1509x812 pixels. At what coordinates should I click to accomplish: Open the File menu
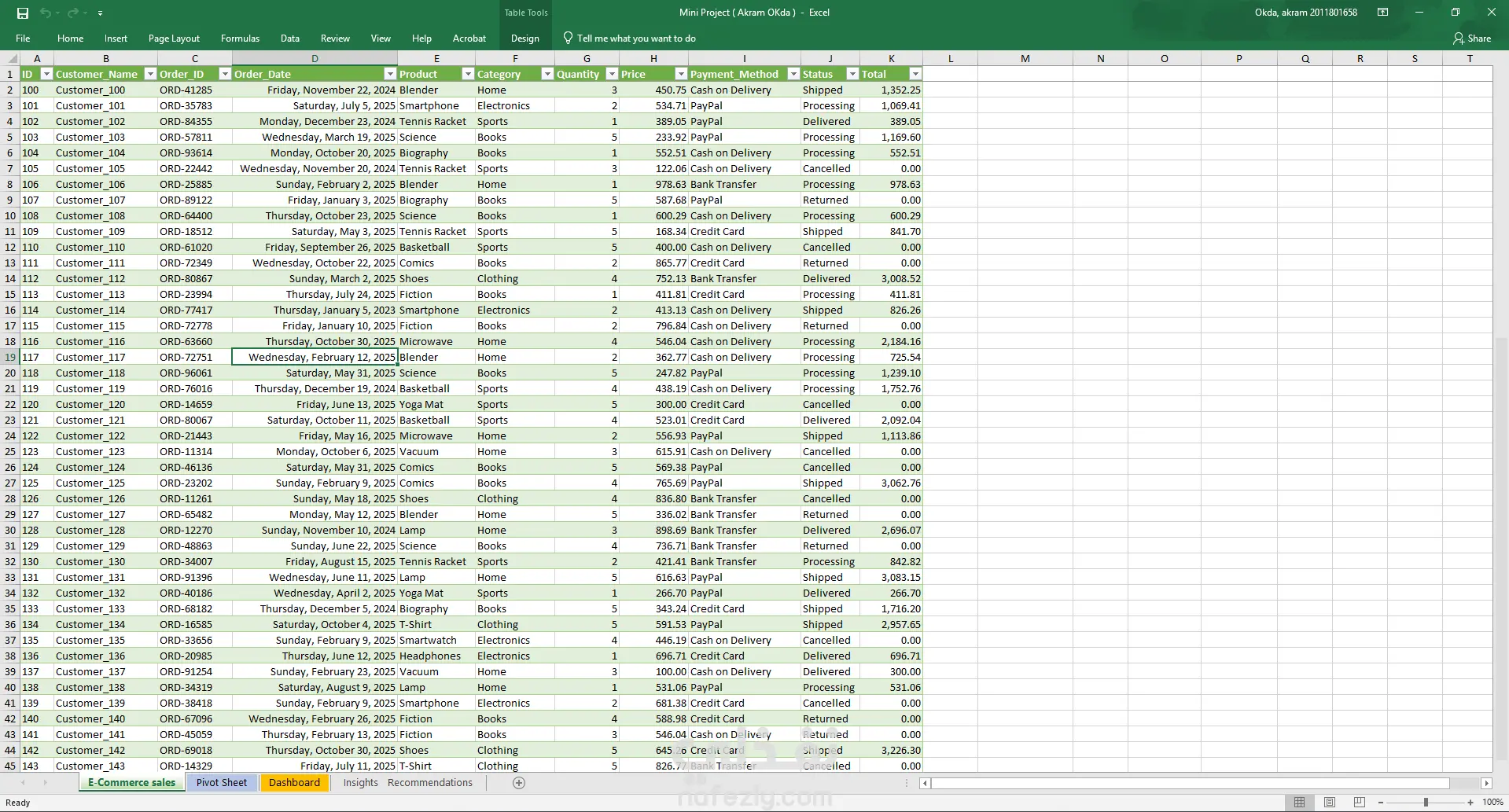(23, 38)
